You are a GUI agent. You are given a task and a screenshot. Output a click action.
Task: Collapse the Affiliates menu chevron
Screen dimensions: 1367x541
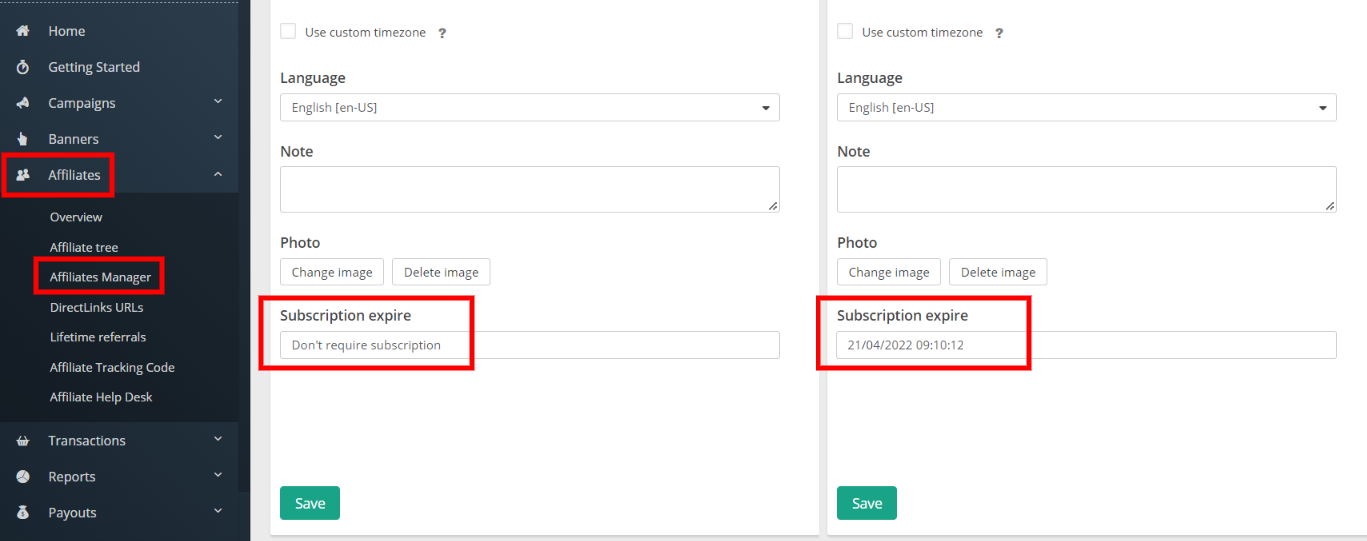point(218,174)
